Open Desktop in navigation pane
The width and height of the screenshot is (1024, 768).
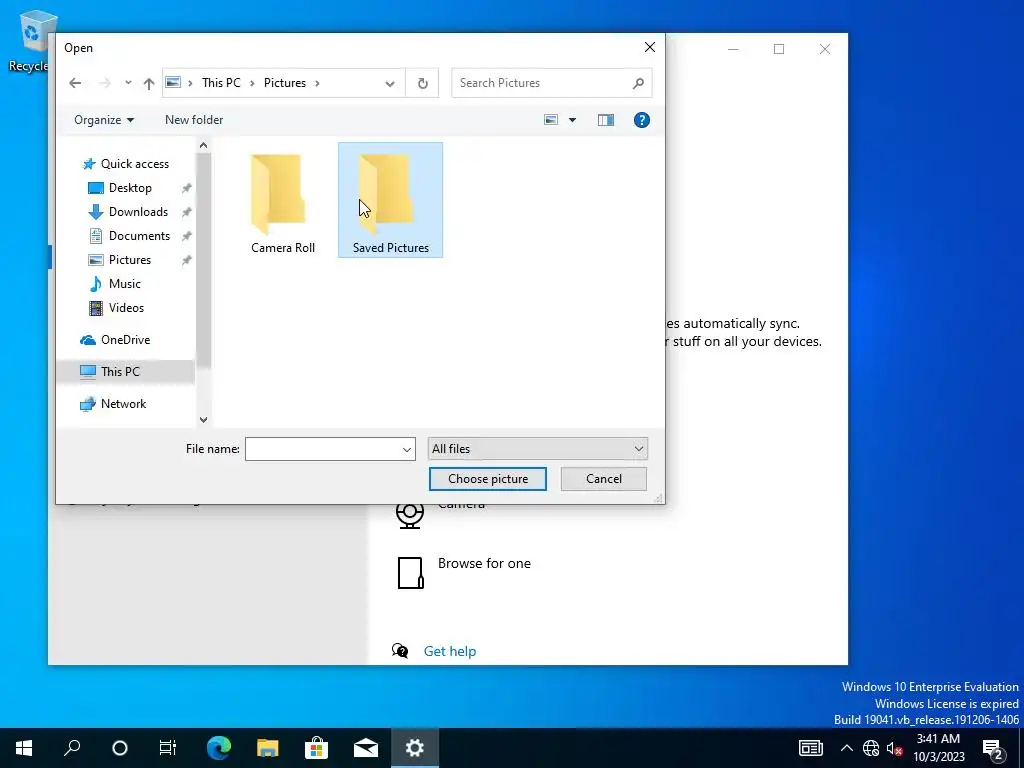(x=130, y=188)
